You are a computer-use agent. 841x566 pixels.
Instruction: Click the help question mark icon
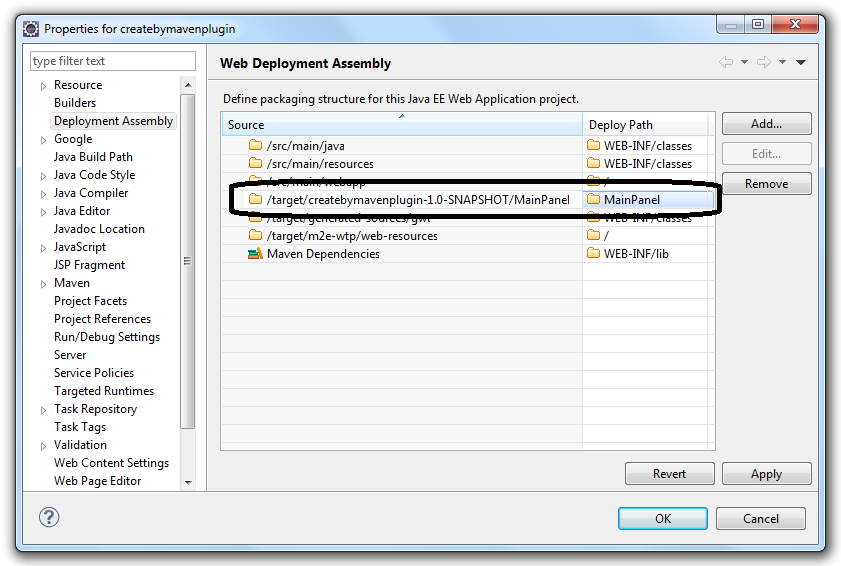point(49,518)
